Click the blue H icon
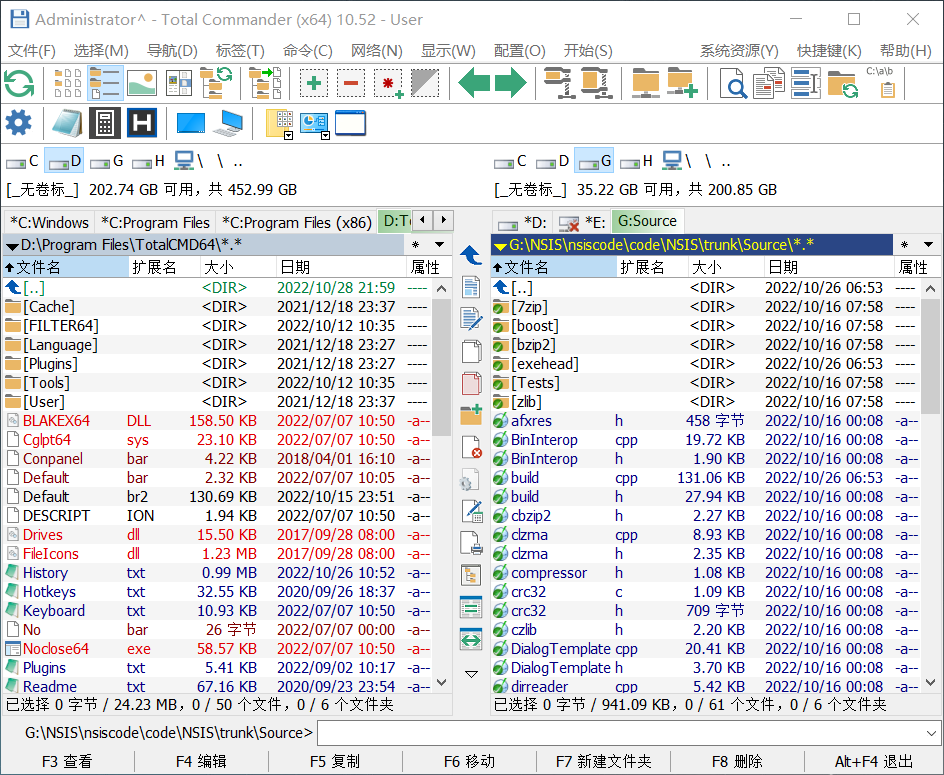Screen dimensions: 944x775 pos(141,123)
